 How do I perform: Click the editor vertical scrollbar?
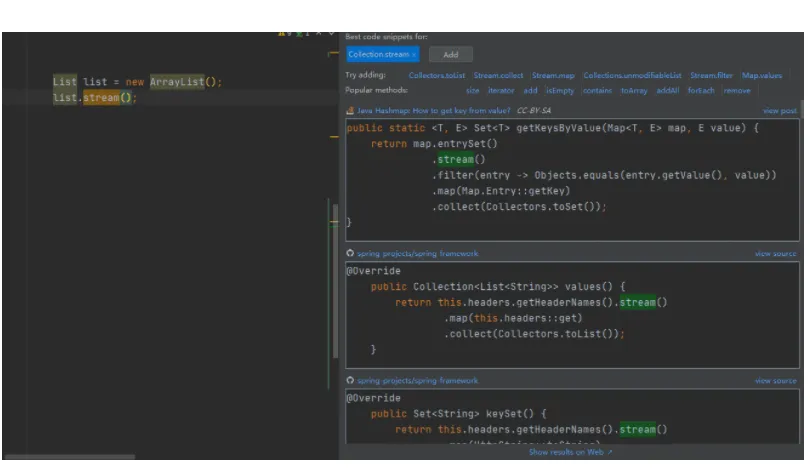[335, 281]
